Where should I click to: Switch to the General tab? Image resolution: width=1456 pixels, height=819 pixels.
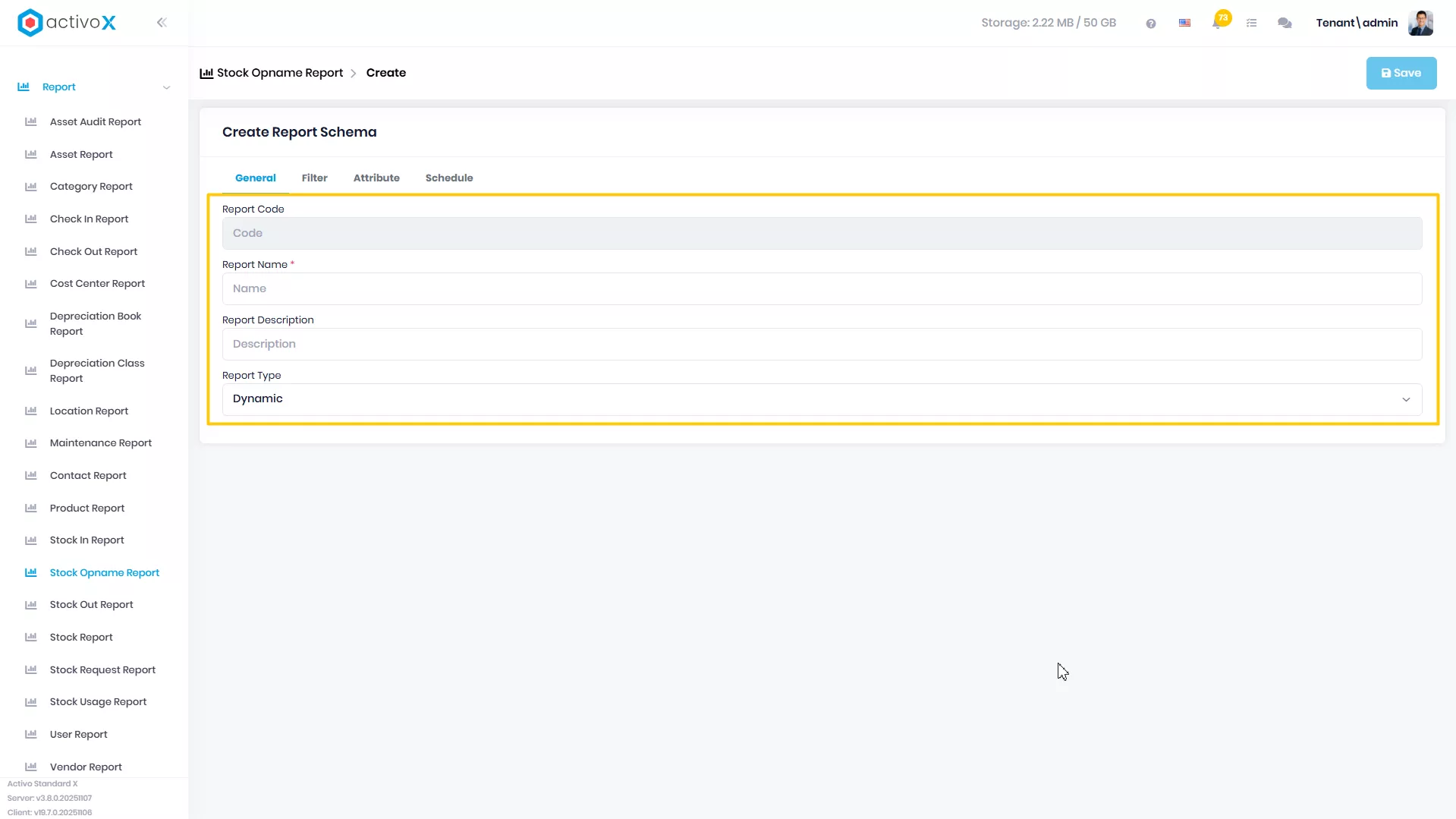point(256,178)
